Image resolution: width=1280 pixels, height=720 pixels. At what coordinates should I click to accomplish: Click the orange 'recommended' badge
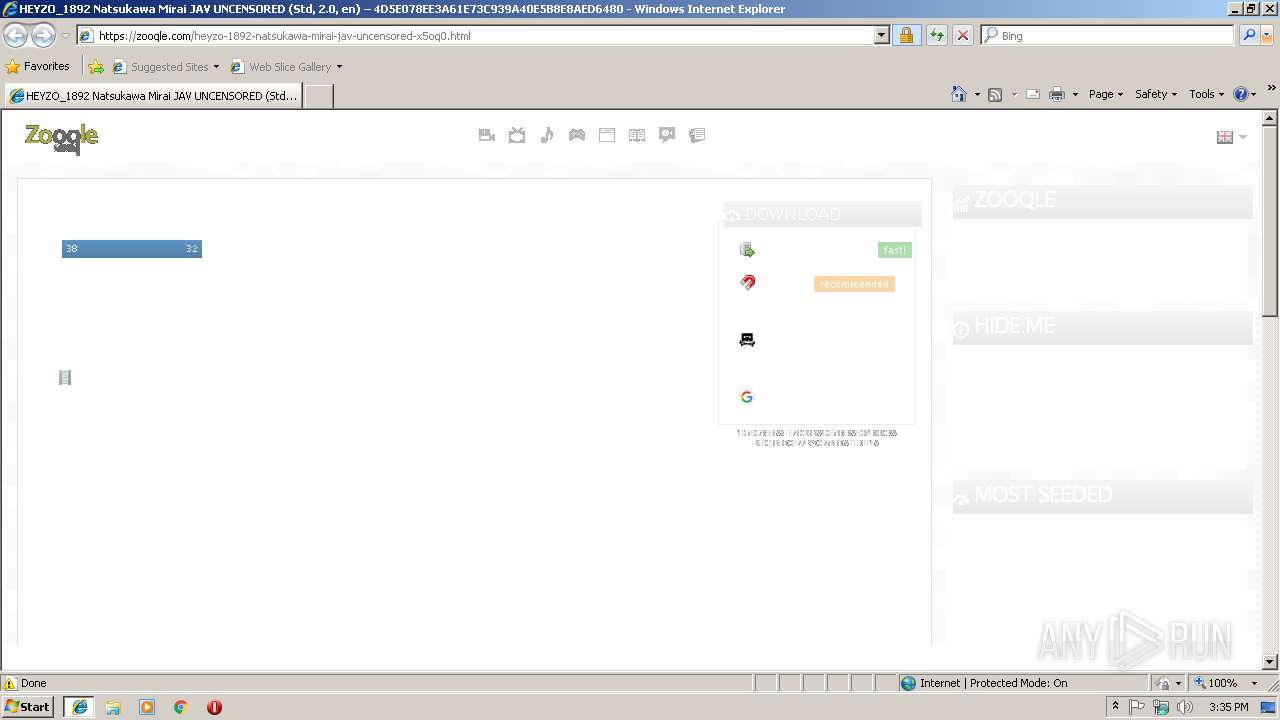tap(854, 284)
